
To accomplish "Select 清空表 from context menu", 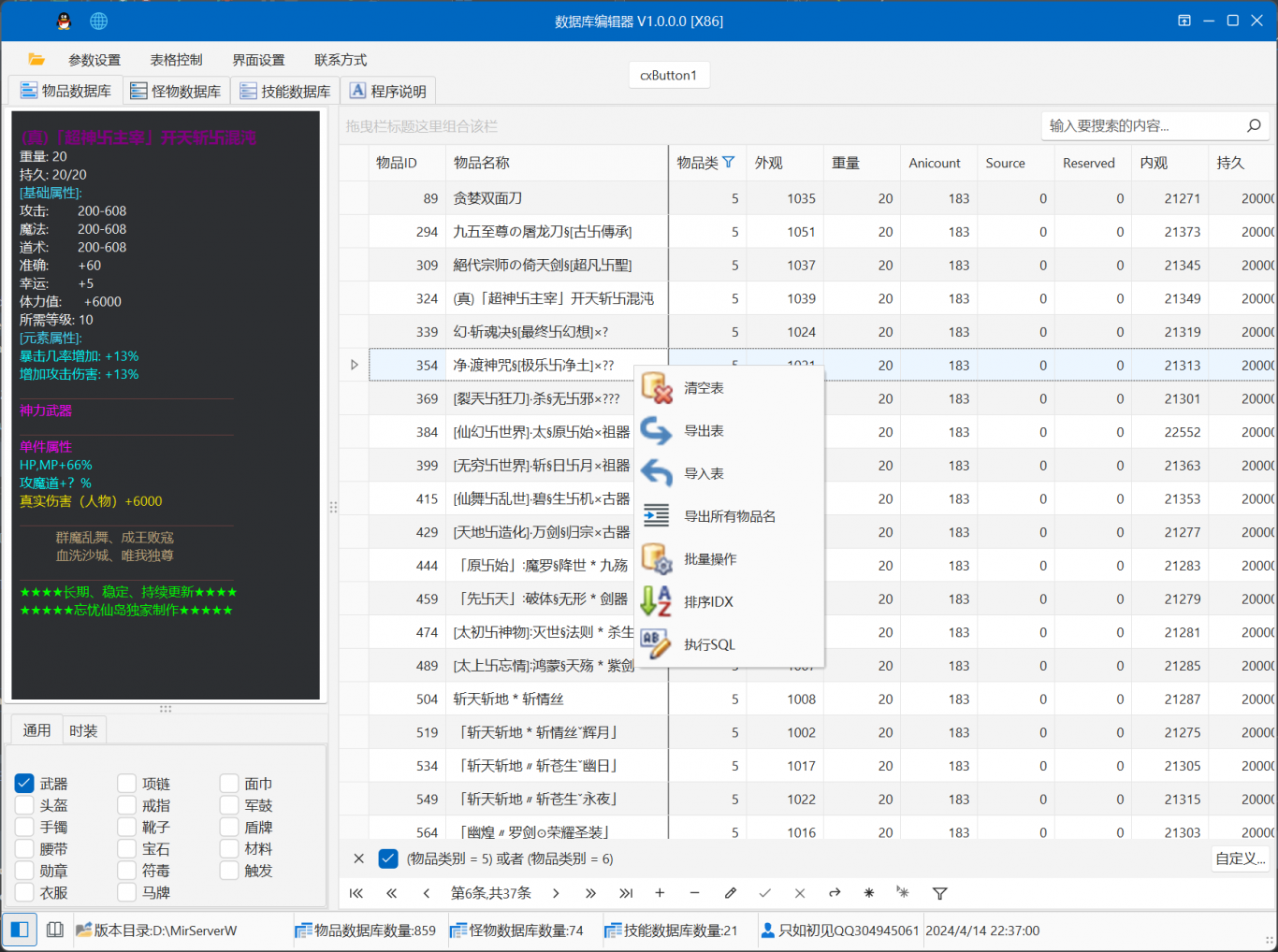I will pyautogui.click(x=730, y=388).
